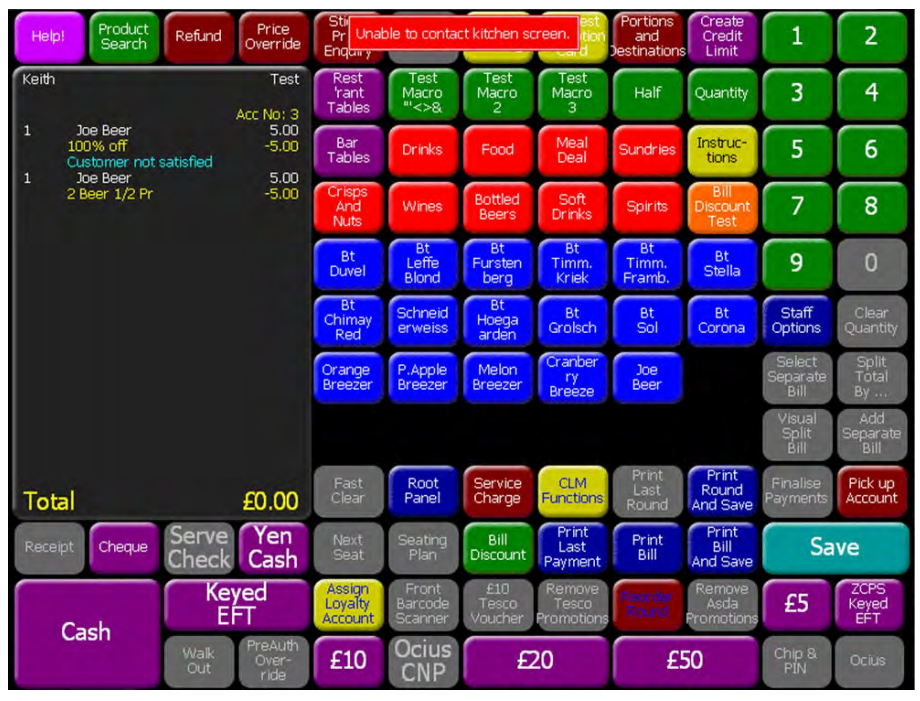Select the Price Override button

[x=272, y=37]
